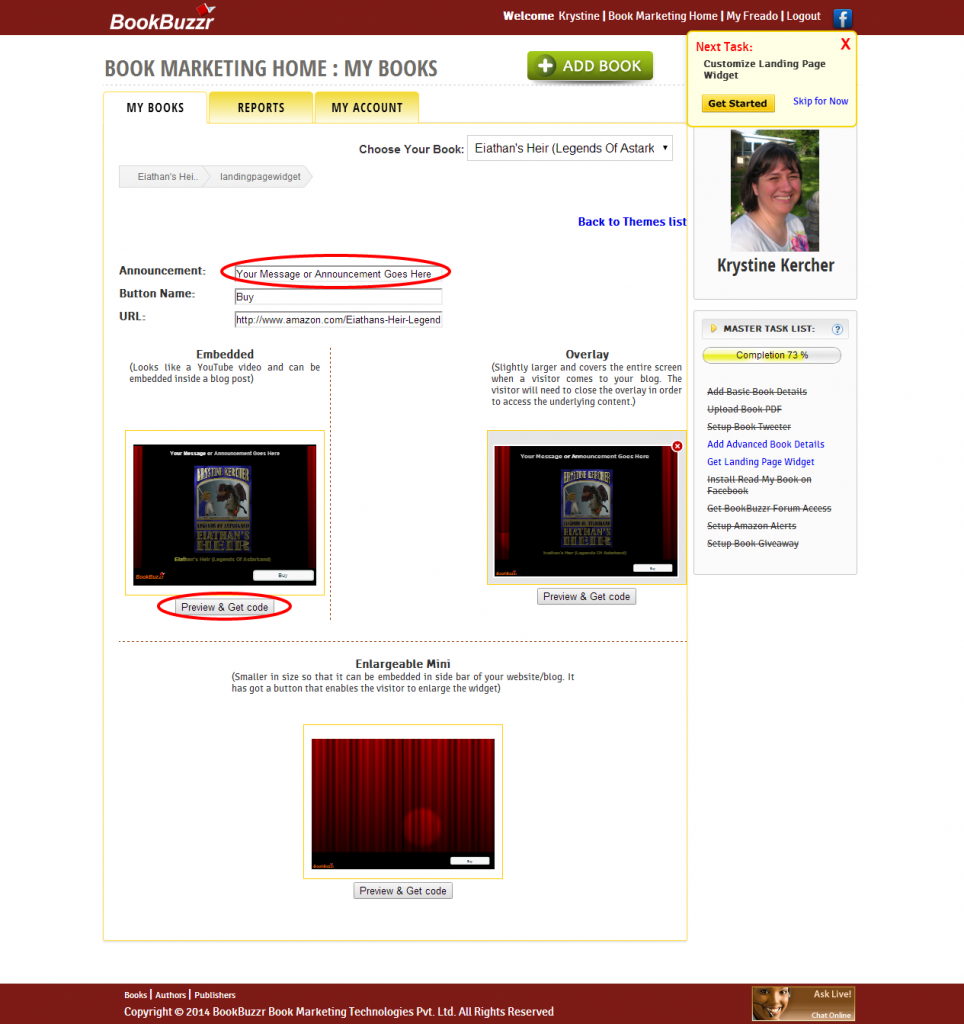
Task: Open the My Account tab
Action: 366,108
